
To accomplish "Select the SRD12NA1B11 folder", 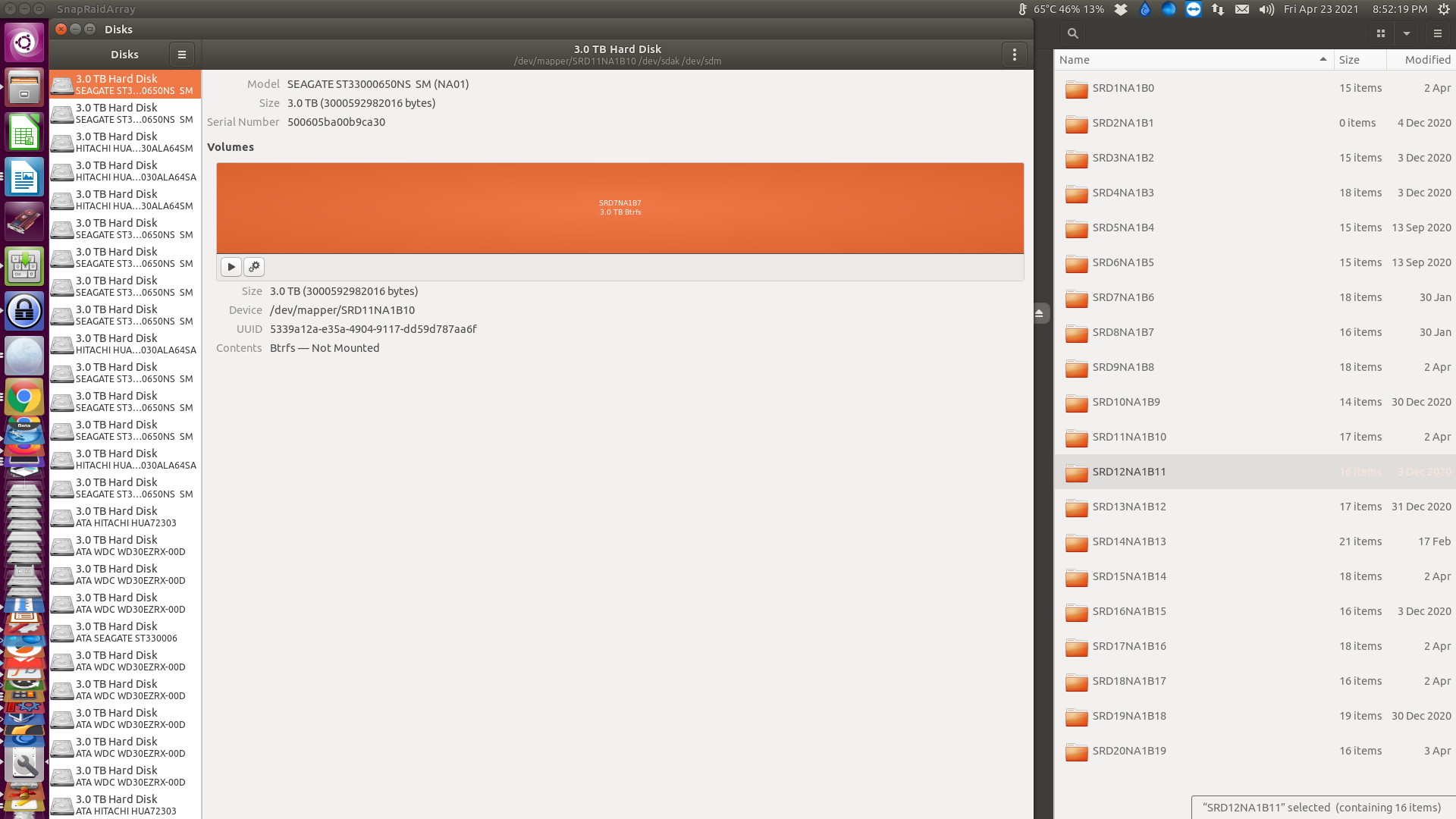I will pyautogui.click(x=1129, y=472).
